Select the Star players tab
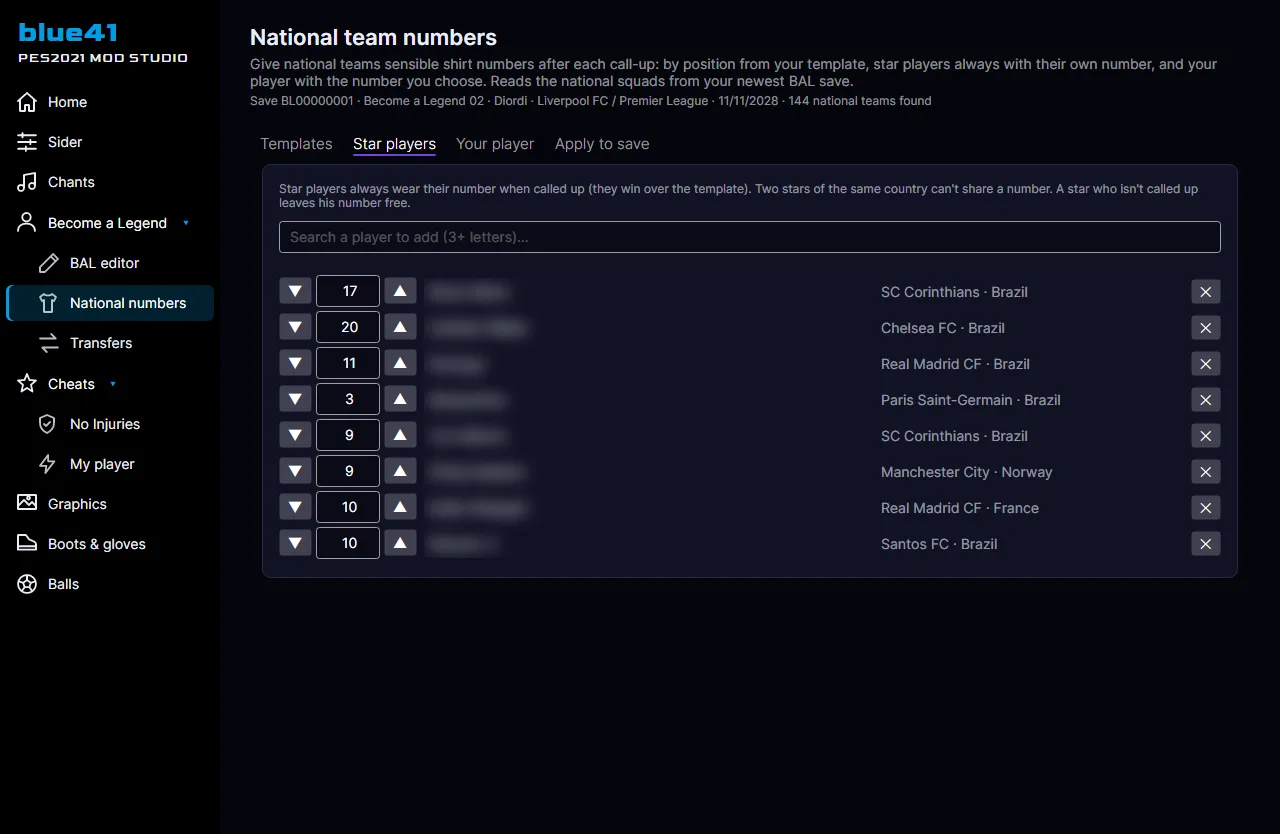Image resolution: width=1280 pixels, height=834 pixels. pyautogui.click(x=394, y=144)
